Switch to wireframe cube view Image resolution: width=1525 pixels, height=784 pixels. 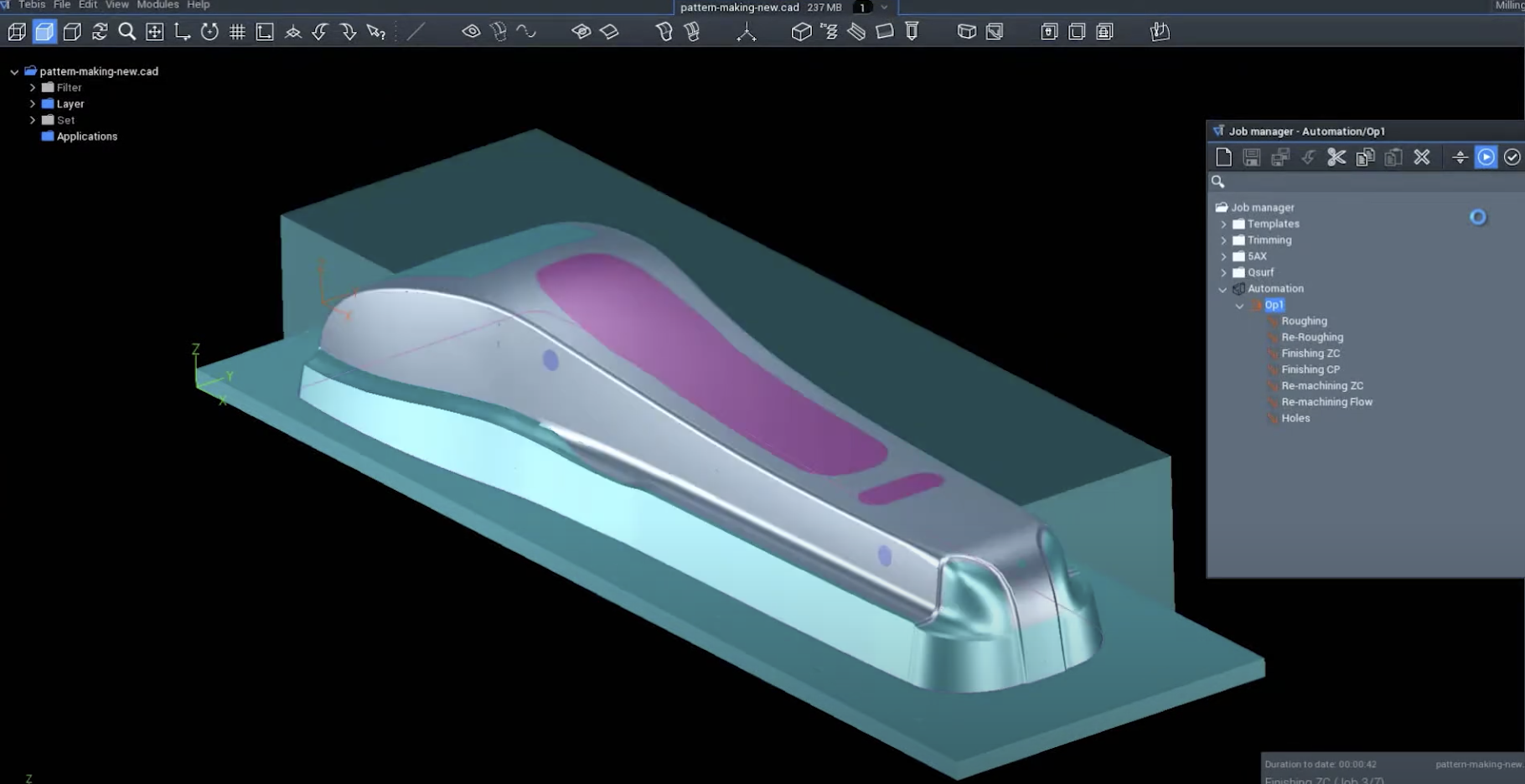pos(17,32)
